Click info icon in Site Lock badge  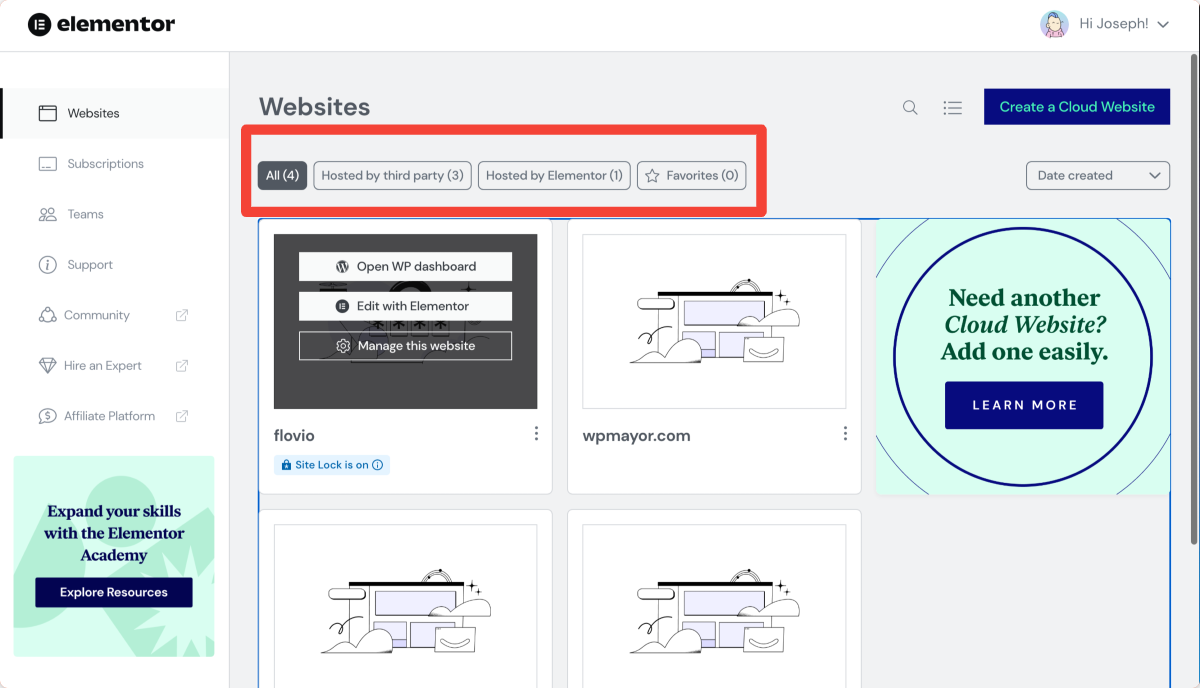click(x=377, y=465)
